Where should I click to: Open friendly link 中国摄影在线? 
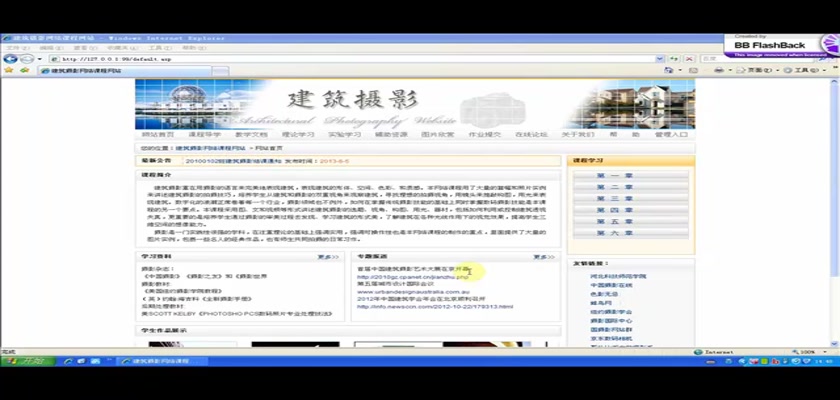tap(611, 285)
